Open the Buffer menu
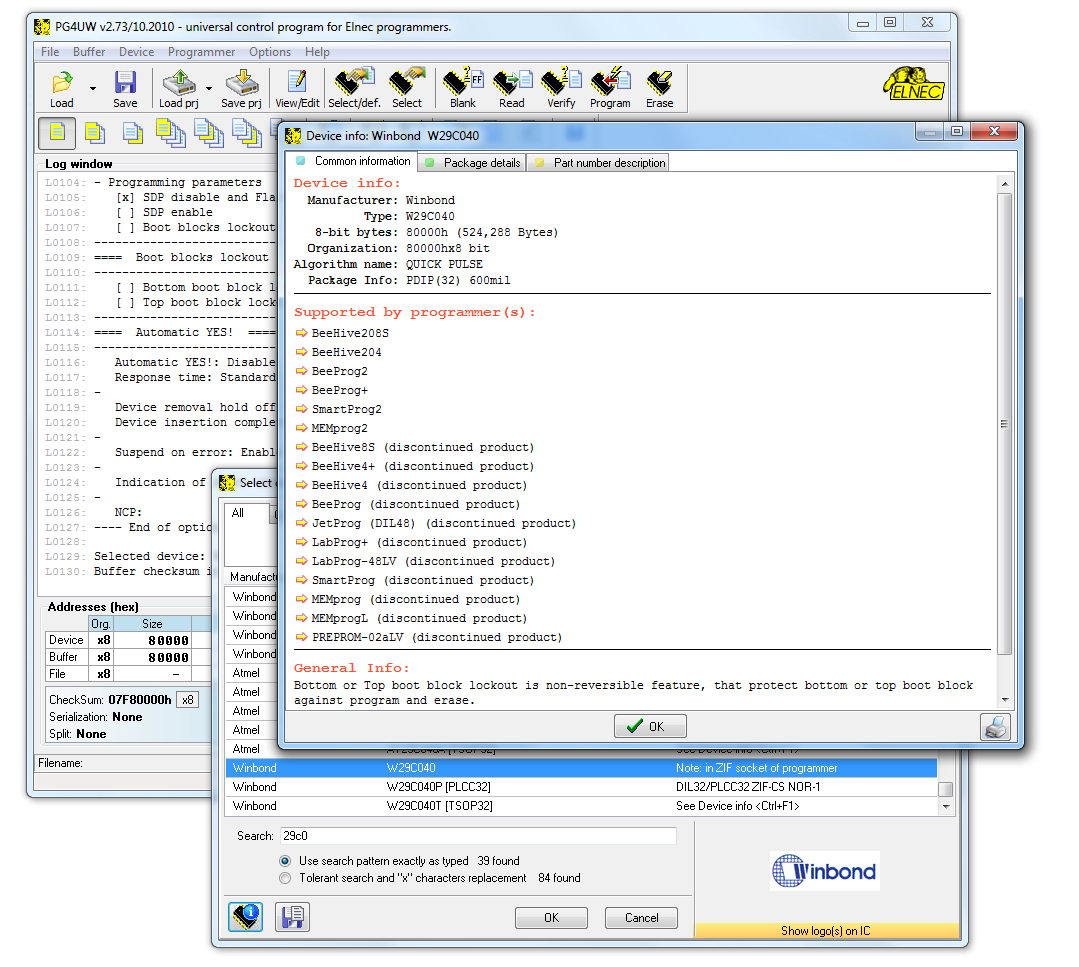The image size is (1079, 967). (89, 52)
